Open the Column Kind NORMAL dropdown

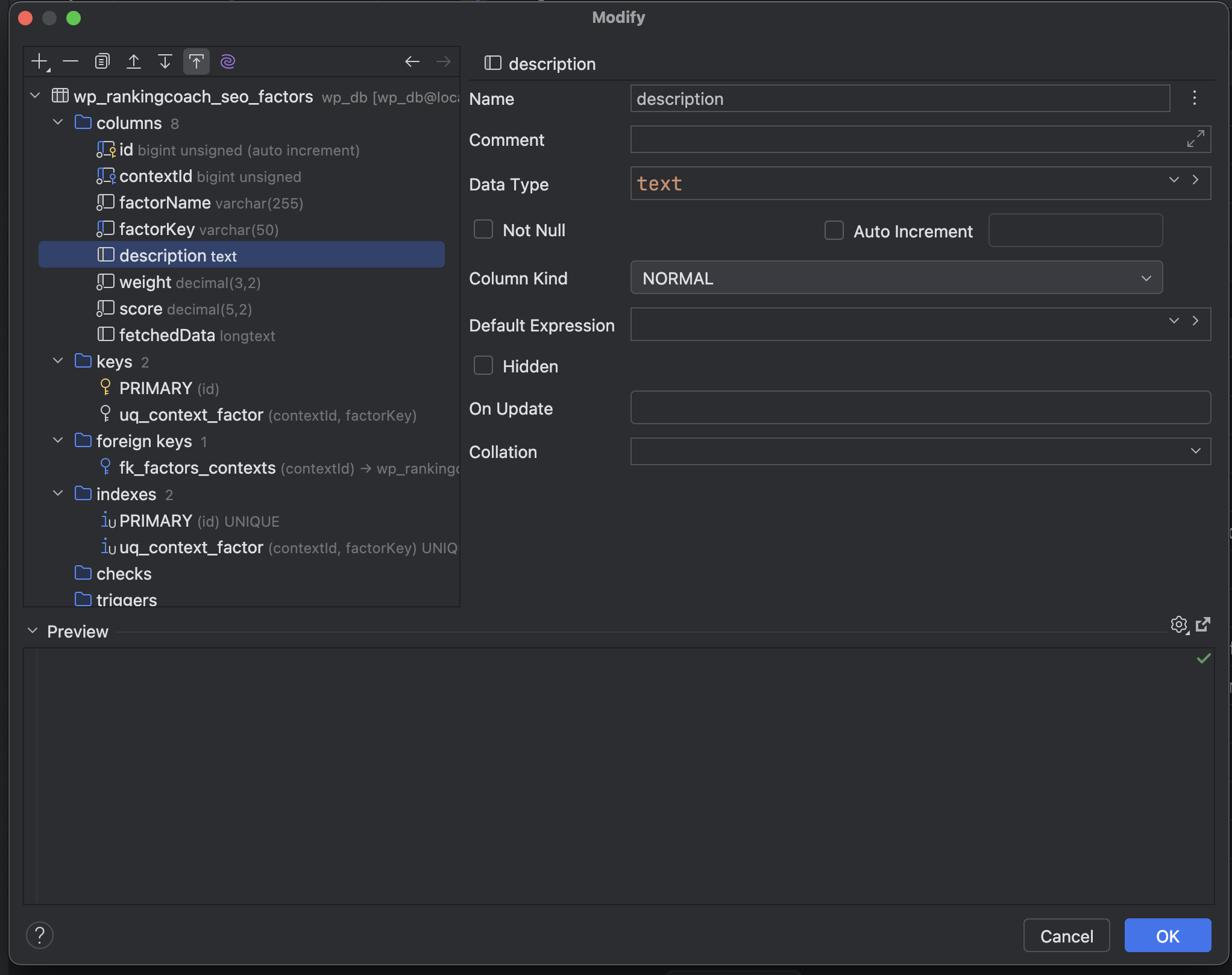pos(896,278)
